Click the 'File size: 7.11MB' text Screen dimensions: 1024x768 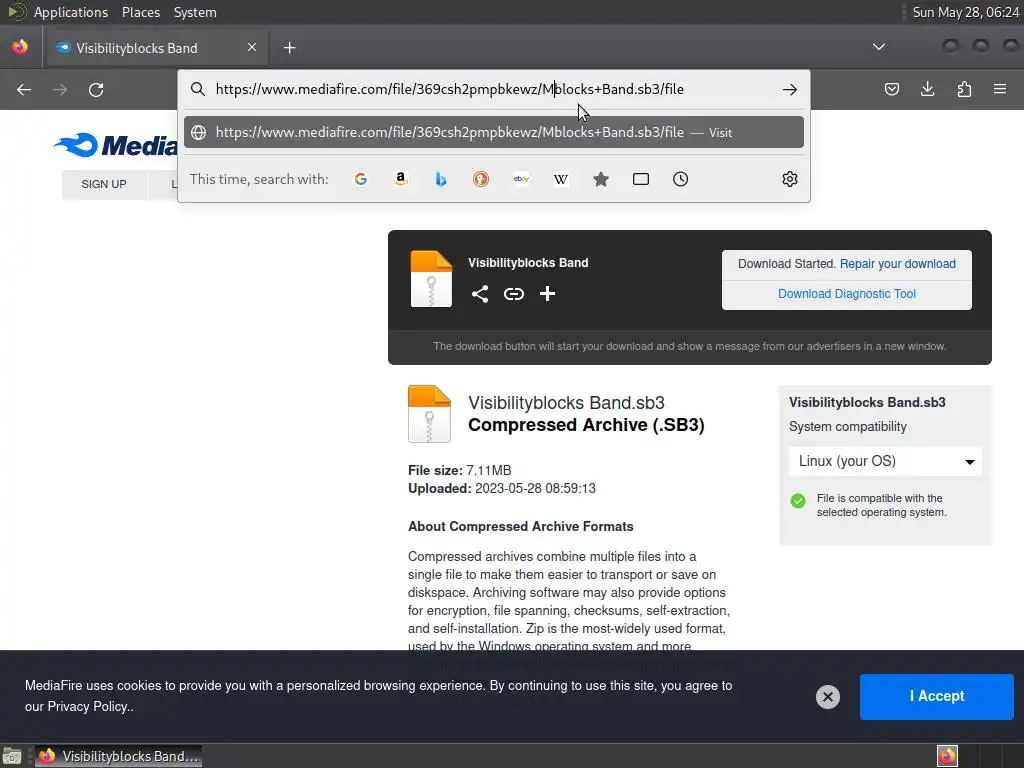point(460,470)
